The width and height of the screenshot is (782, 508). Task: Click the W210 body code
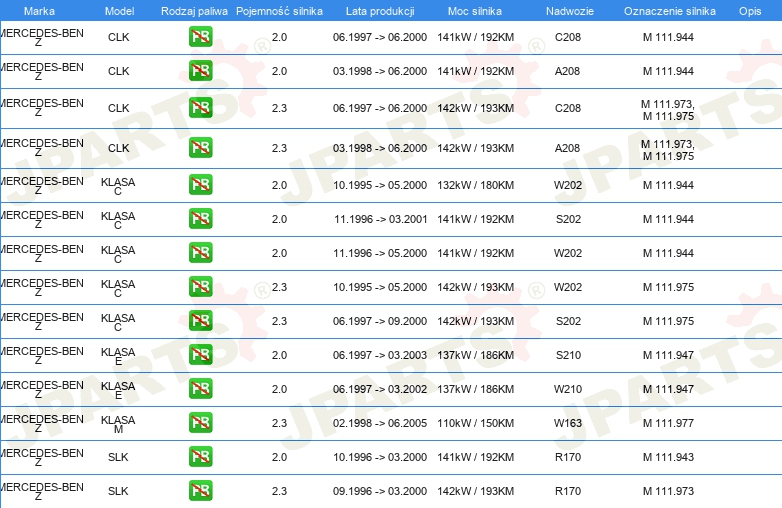coord(568,389)
